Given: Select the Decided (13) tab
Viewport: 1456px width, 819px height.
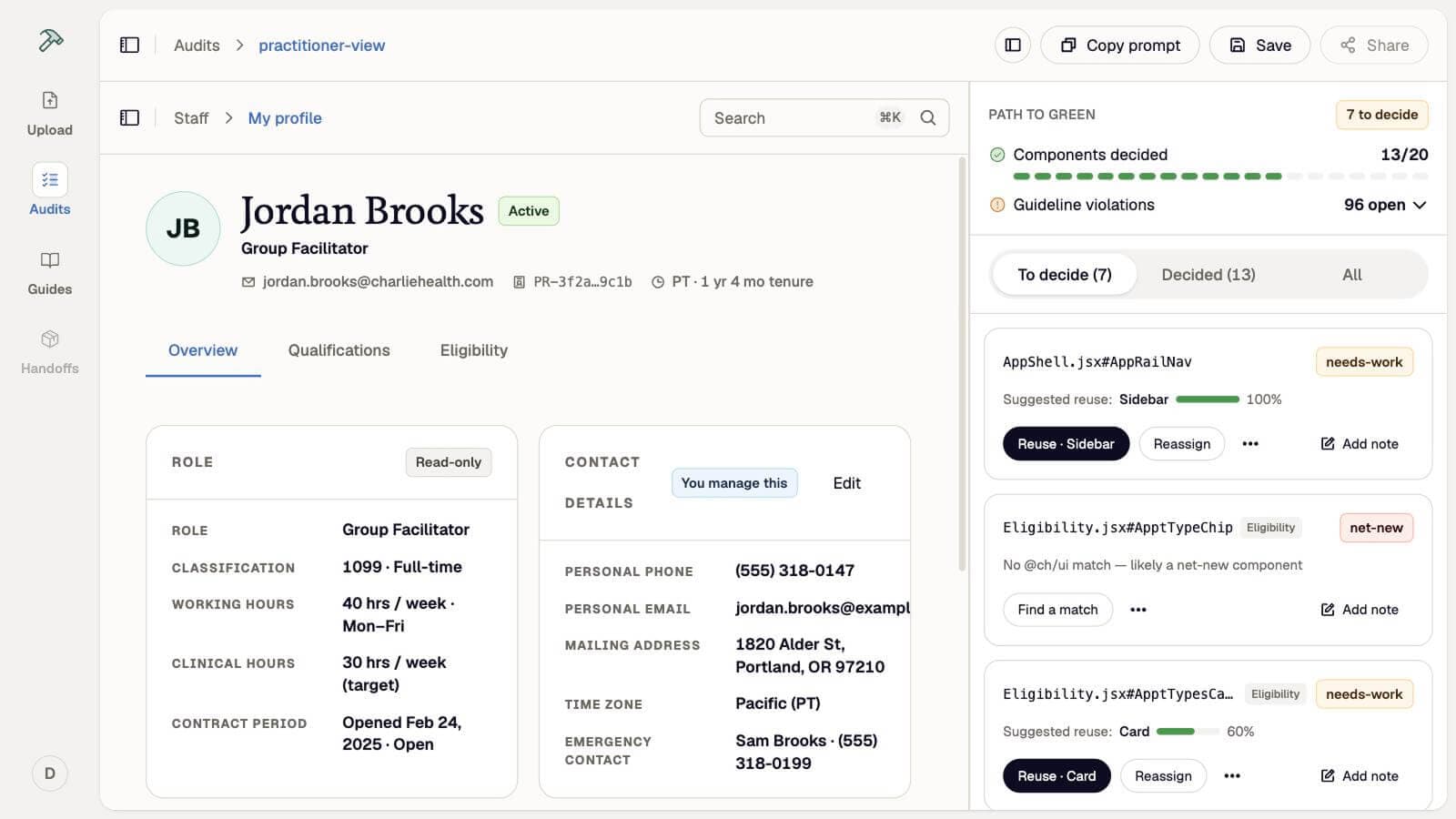Looking at the screenshot, I should pyautogui.click(x=1208, y=275).
